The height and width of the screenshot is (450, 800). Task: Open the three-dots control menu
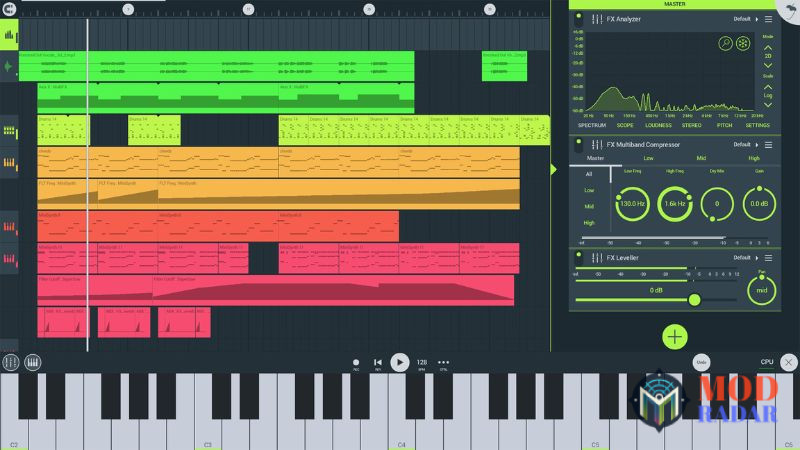(443, 363)
